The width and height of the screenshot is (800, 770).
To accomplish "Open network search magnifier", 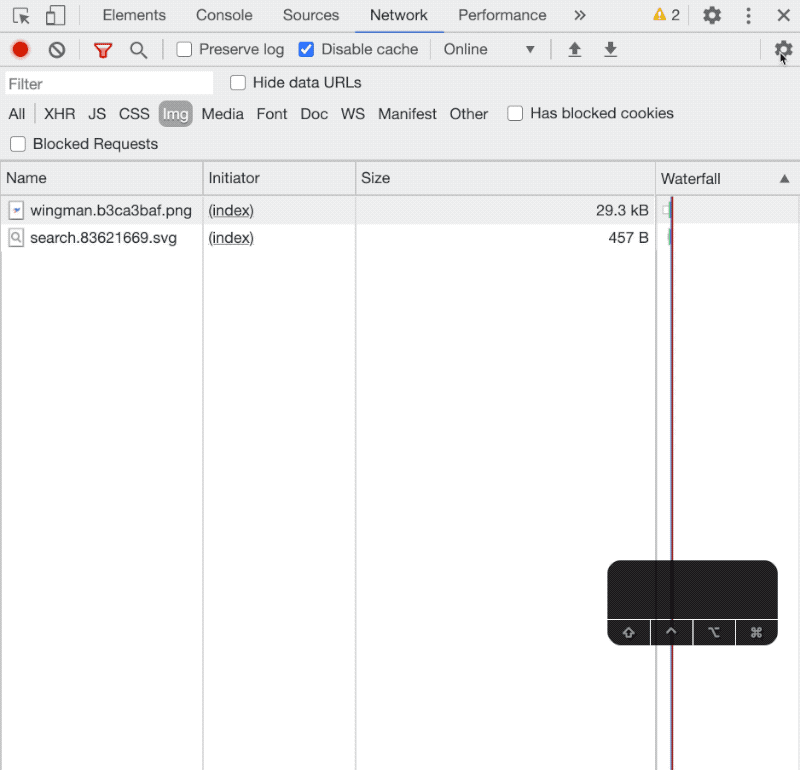I will pos(139,50).
